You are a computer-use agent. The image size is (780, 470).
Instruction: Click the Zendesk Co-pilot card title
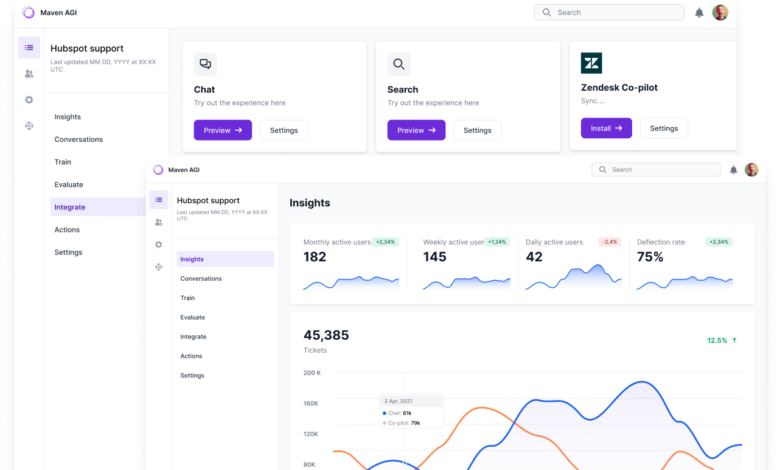click(619, 88)
